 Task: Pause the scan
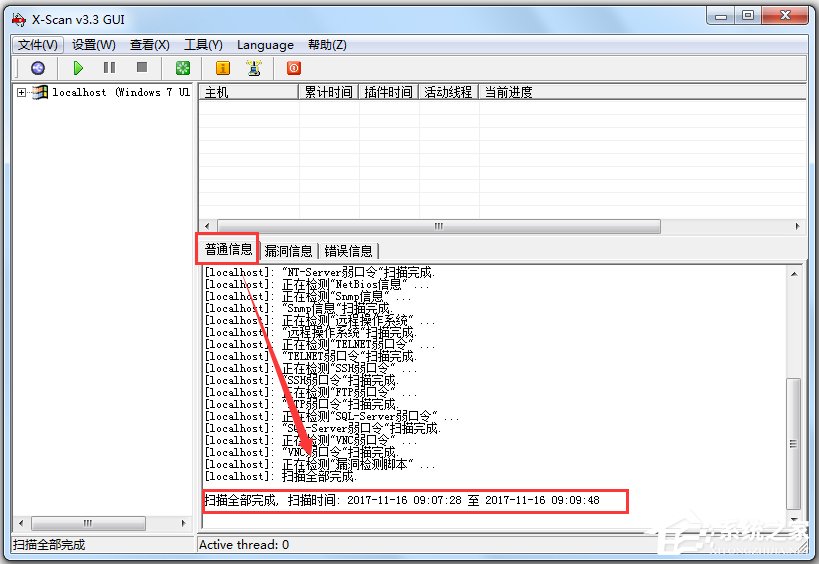(x=110, y=68)
